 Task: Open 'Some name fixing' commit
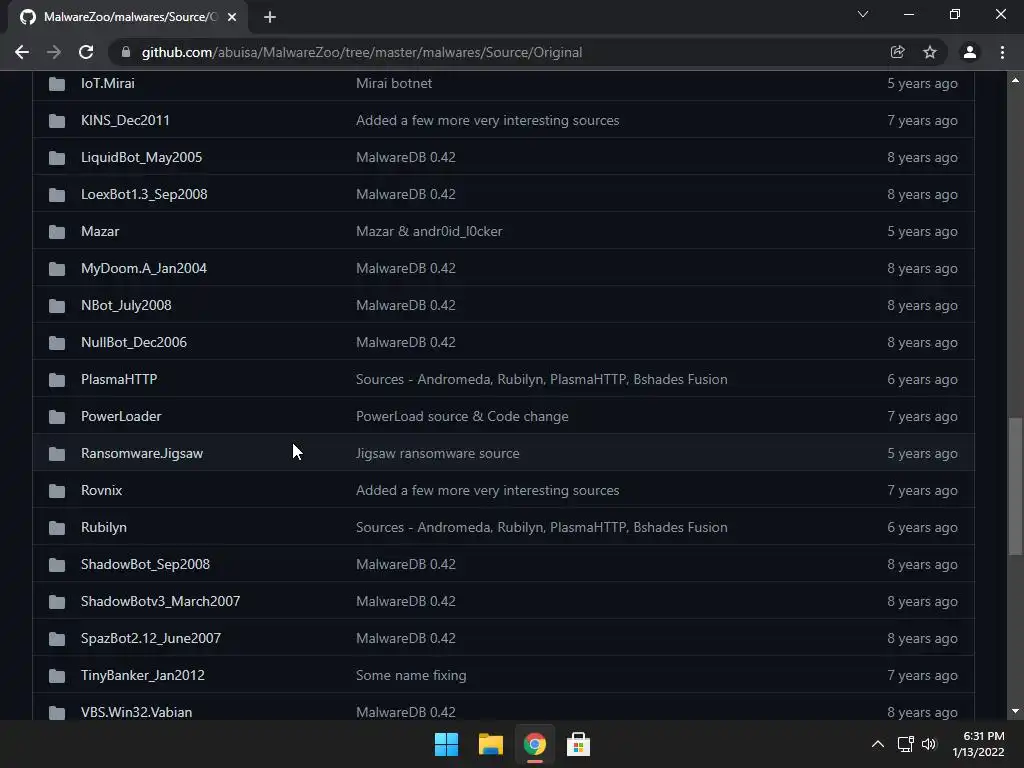[x=411, y=676]
